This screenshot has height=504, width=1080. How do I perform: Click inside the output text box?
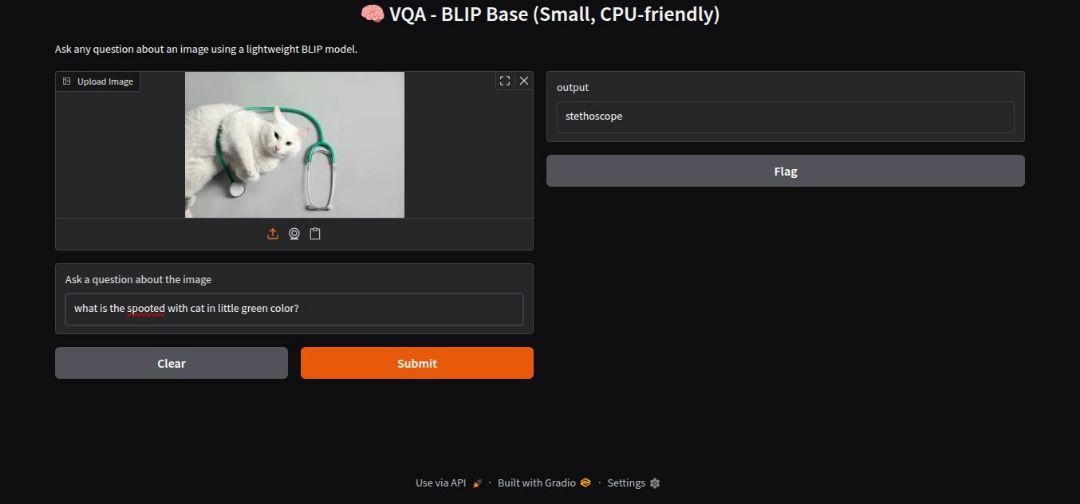[785, 117]
